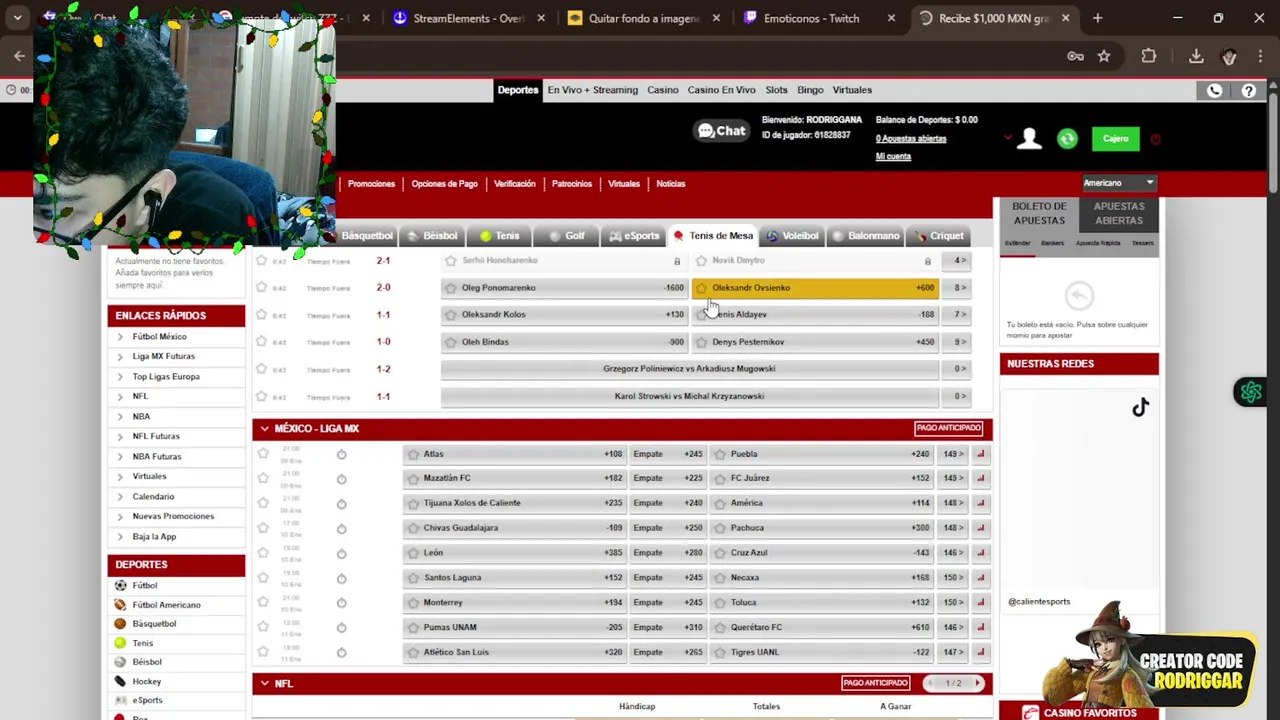Screen dimensions: 1280x720
Task: Click the Básquetbol ball icon in Deportes list
Action: pyautogui.click(x=120, y=624)
